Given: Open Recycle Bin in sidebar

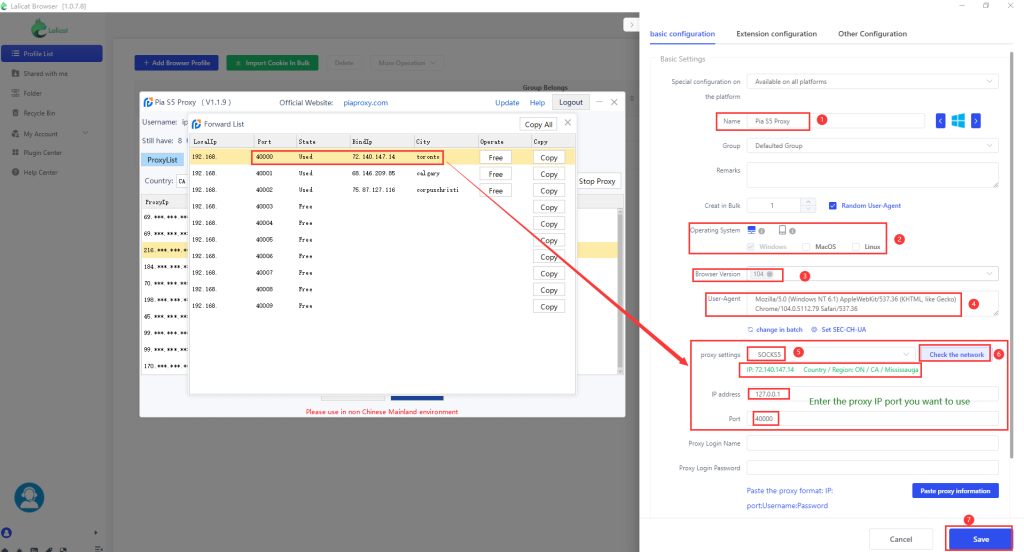Looking at the screenshot, I should [x=33, y=113].
